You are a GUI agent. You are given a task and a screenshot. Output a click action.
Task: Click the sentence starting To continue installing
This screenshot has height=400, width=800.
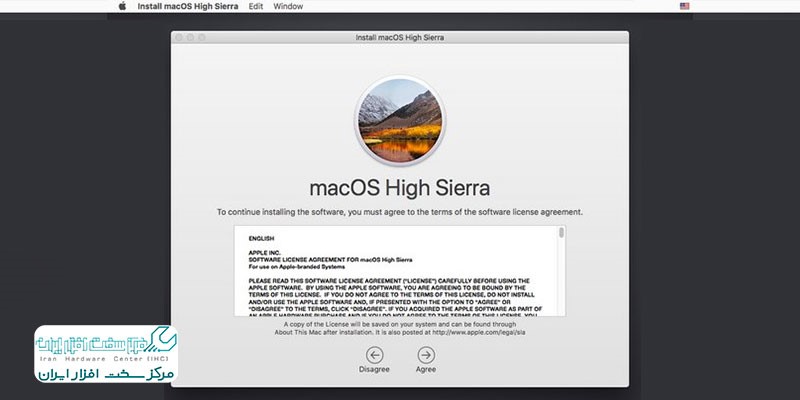coord(399,212)
